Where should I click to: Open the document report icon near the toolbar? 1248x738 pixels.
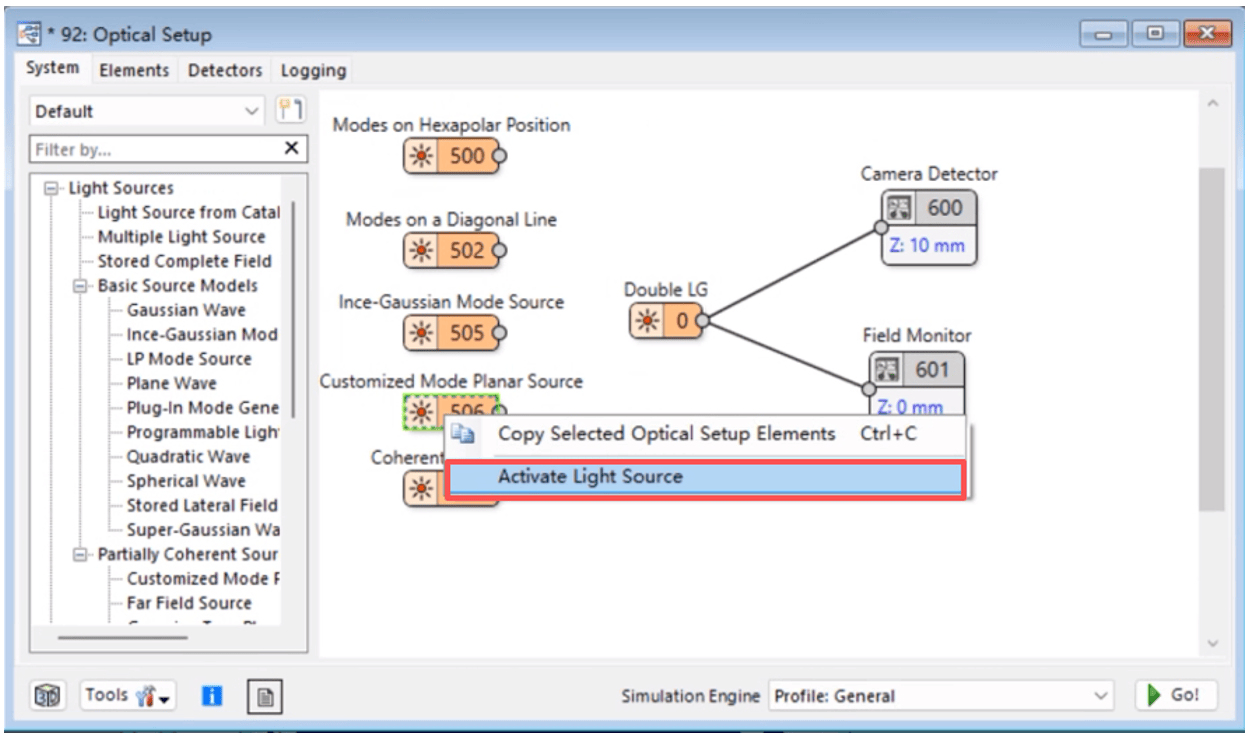tap(264, 695)
